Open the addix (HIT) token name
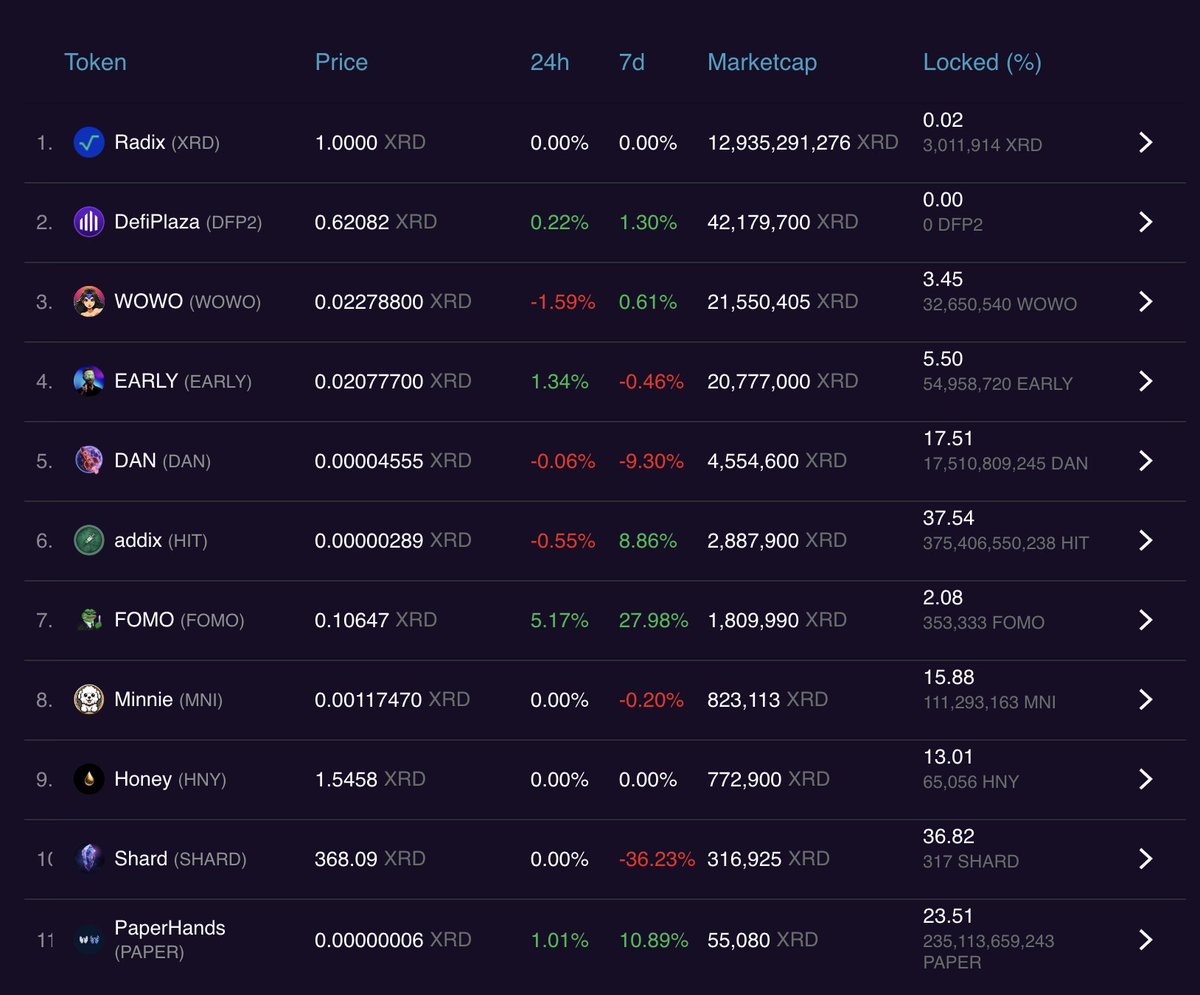Image resolution: width=1200 pixels, height=995 pixels. (161, 540)
